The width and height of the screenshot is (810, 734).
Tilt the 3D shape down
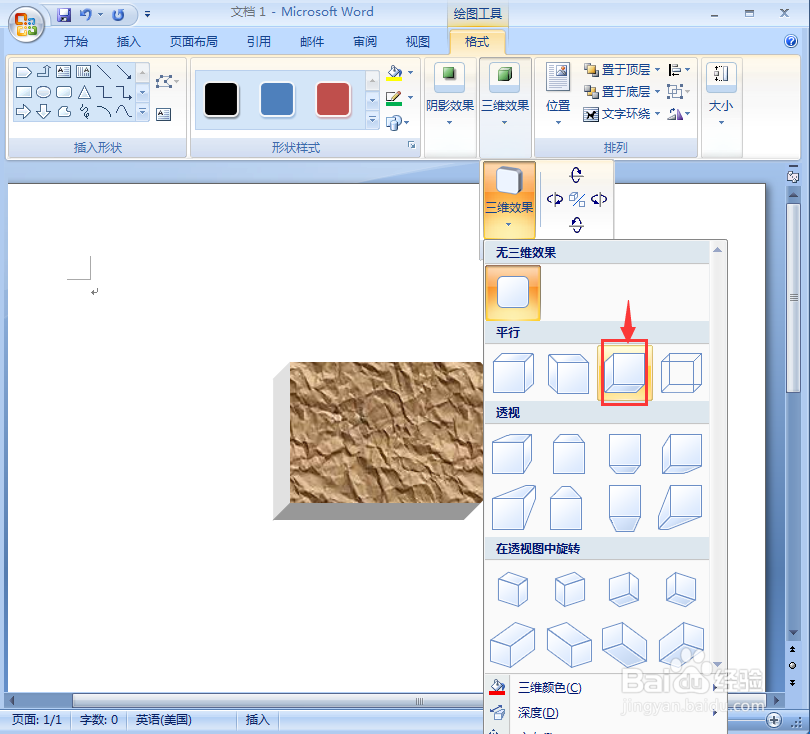(577, 224)
